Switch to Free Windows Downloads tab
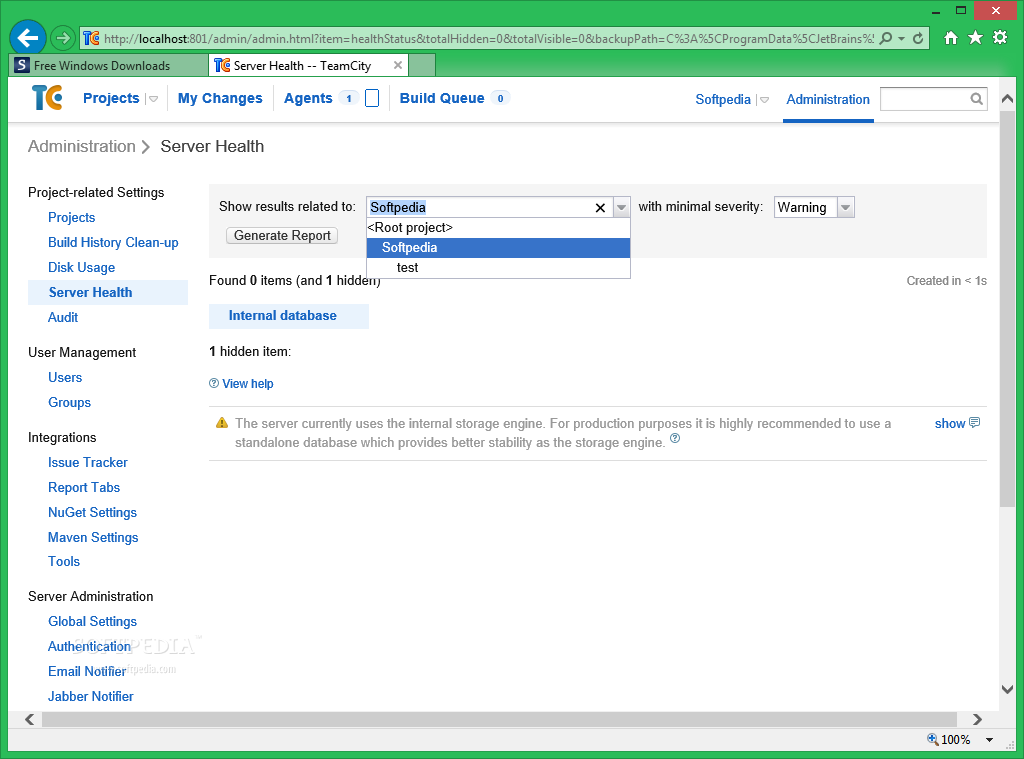This screenshot has width=1024, height=759. coord(108,65)
